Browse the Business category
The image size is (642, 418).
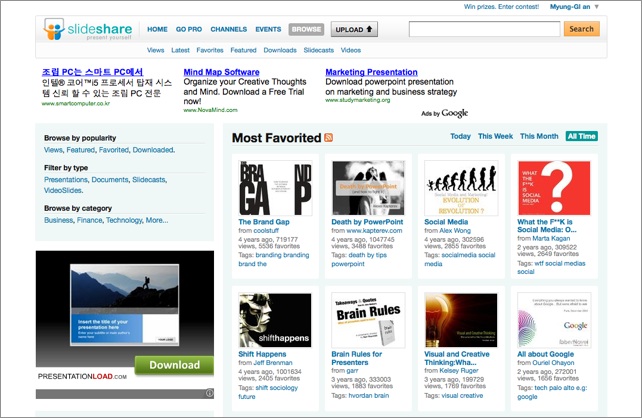pos(58,220)
